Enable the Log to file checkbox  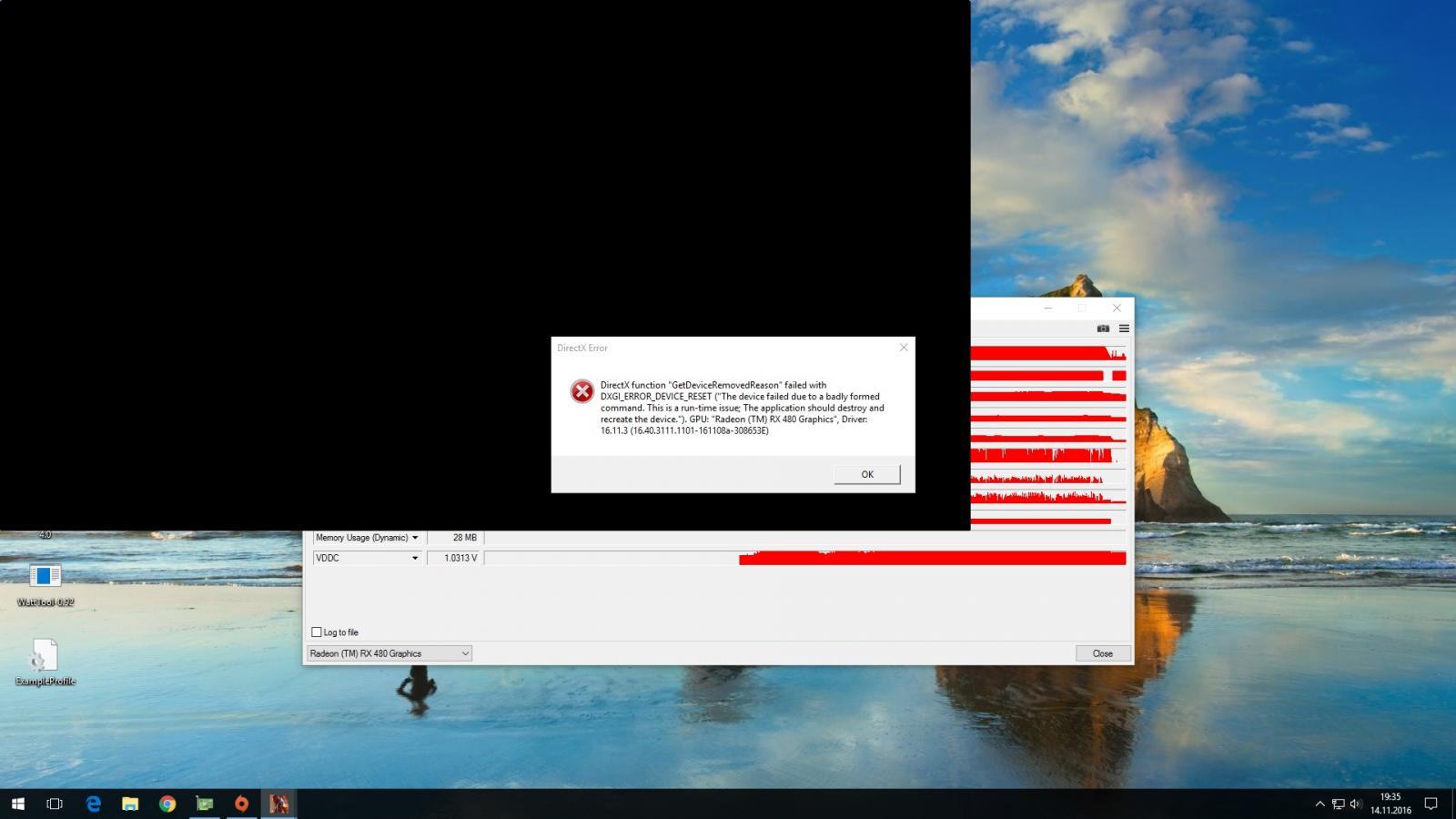tap(317, 632)
